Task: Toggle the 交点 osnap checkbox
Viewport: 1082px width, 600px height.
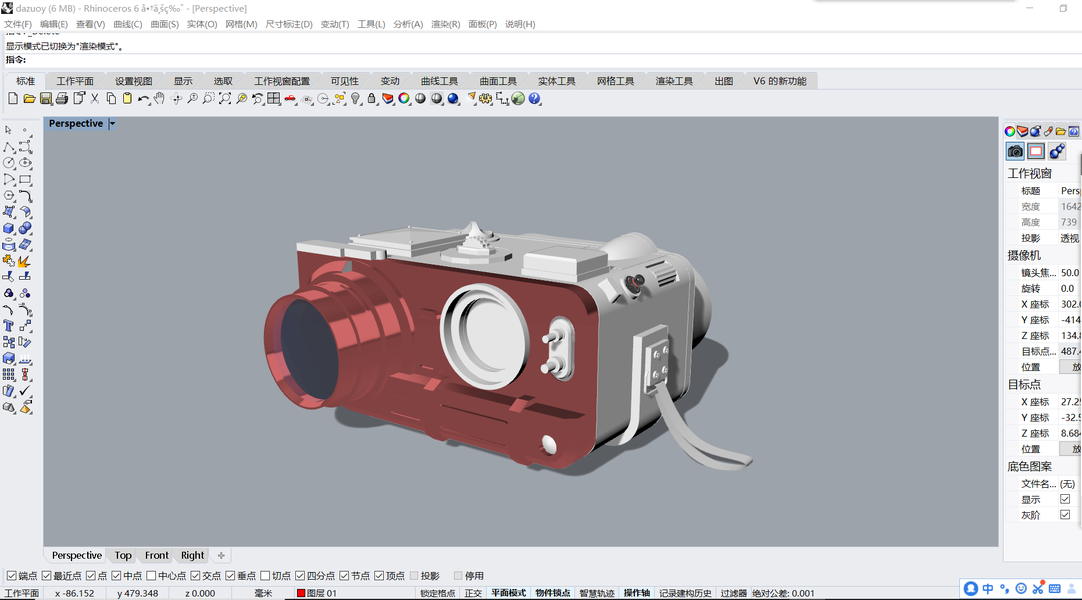Action: pos(195,575)
